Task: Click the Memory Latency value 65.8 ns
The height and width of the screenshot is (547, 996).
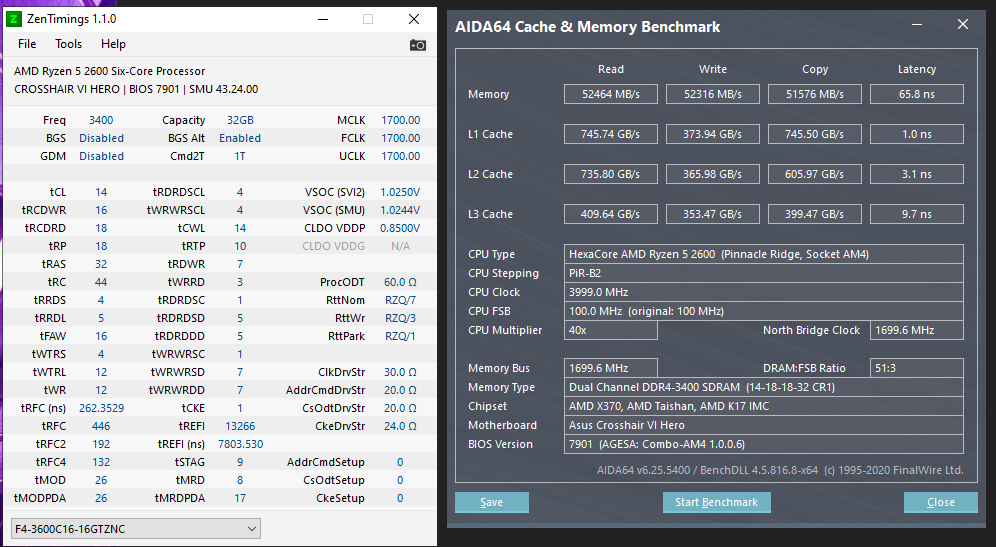Action: pos(917,94)
